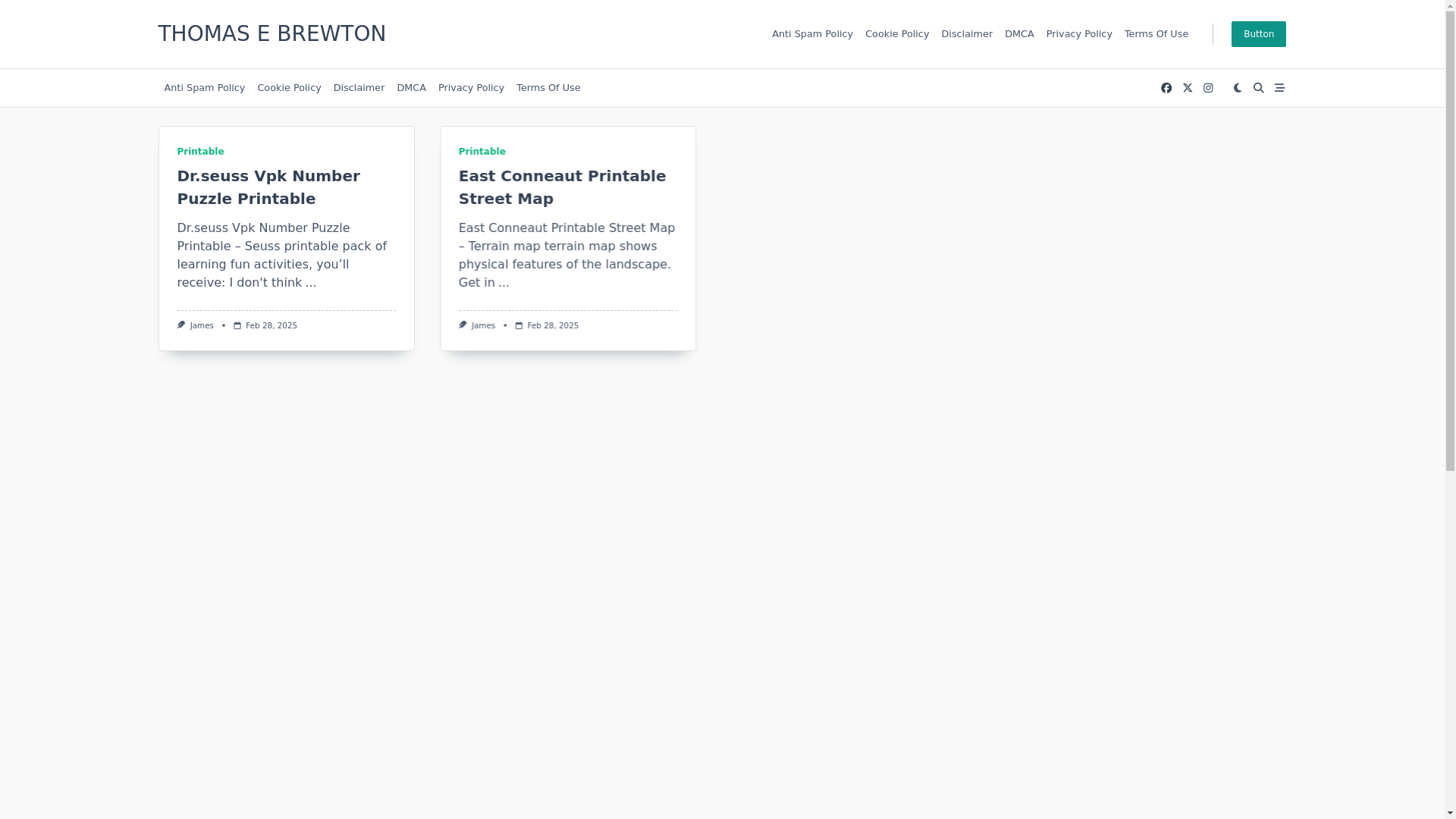
Task: Open author James on East Conneaut card
Action: click(x=483, y=326)
